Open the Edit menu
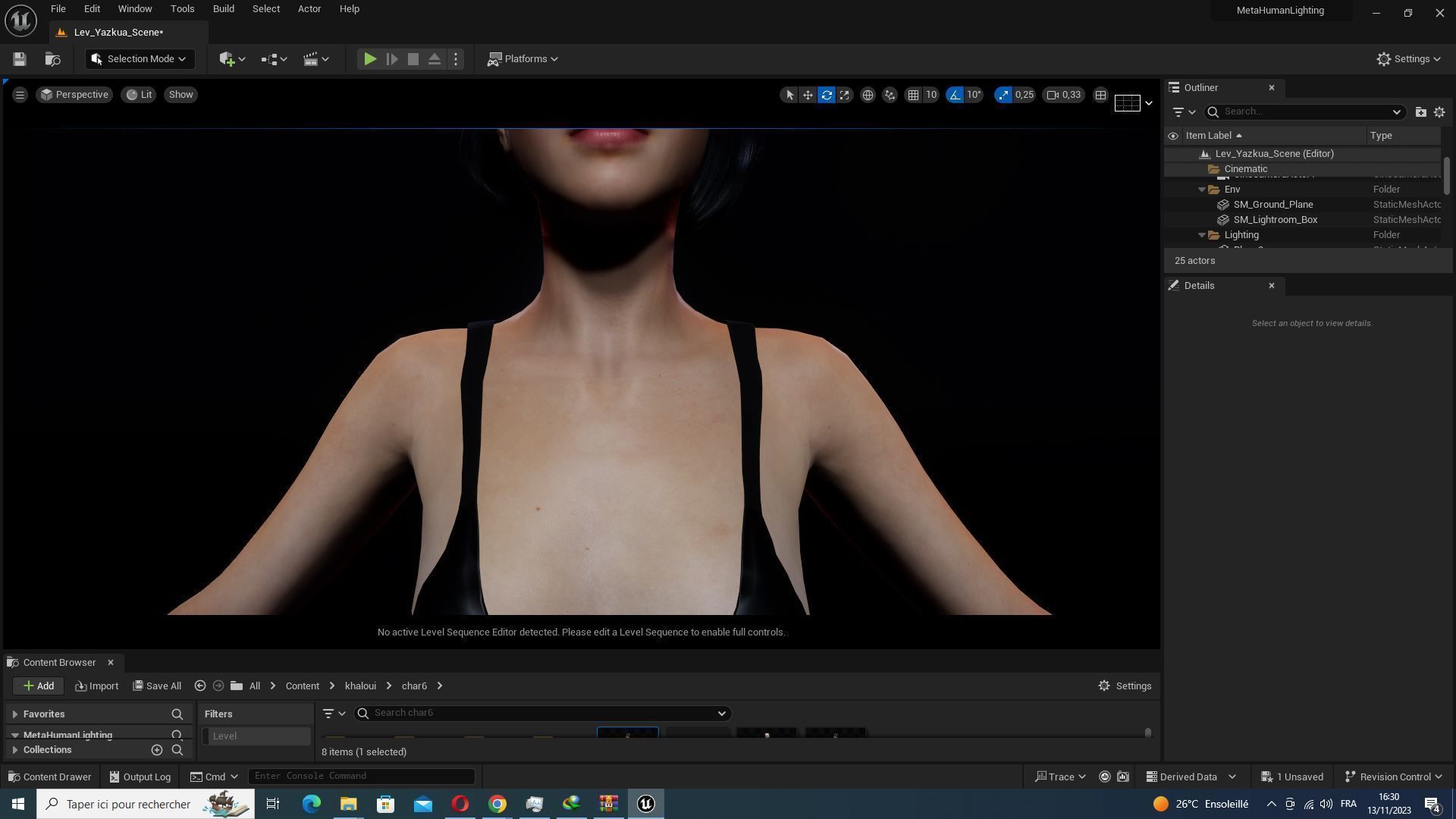The height and width of the screenshot is (819, 1456). coord(92,9)
